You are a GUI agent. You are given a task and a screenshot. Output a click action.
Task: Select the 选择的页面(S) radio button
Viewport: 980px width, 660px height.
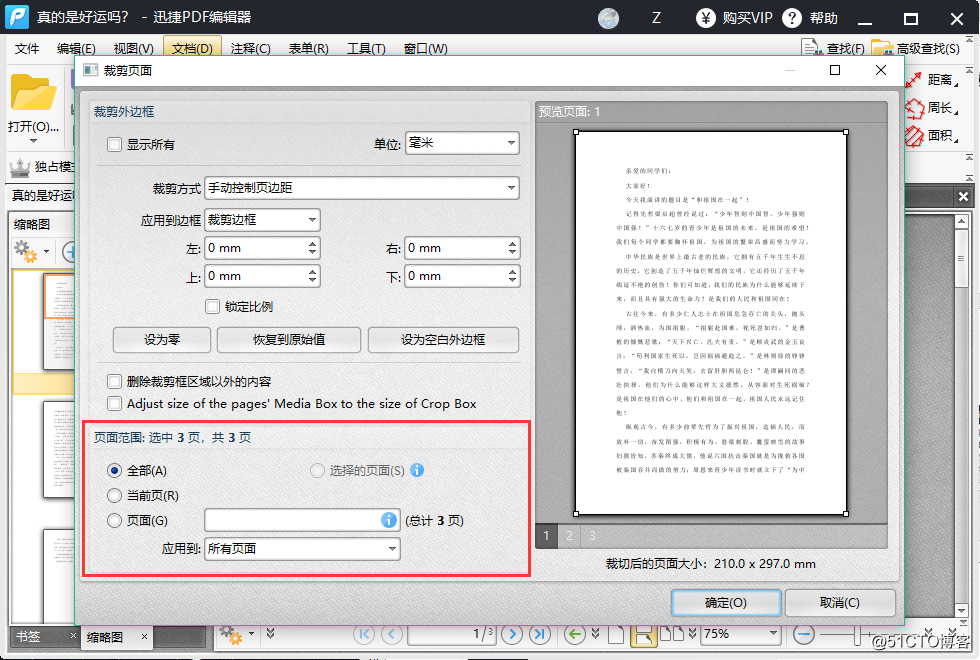tap(318, 470)
